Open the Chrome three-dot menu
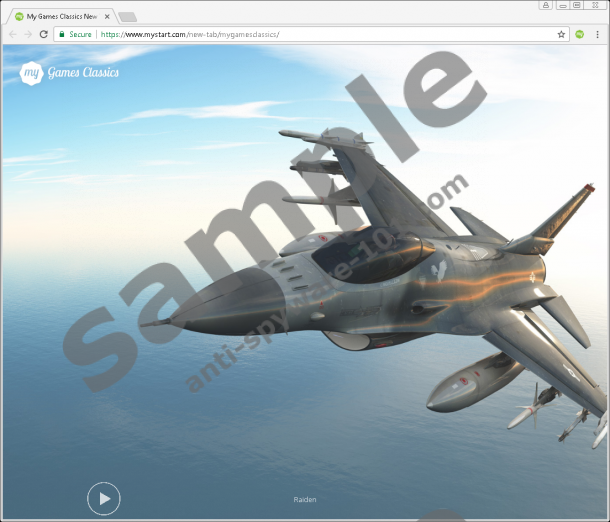Viewport: 610px width, 522px height. pos(597,34)
